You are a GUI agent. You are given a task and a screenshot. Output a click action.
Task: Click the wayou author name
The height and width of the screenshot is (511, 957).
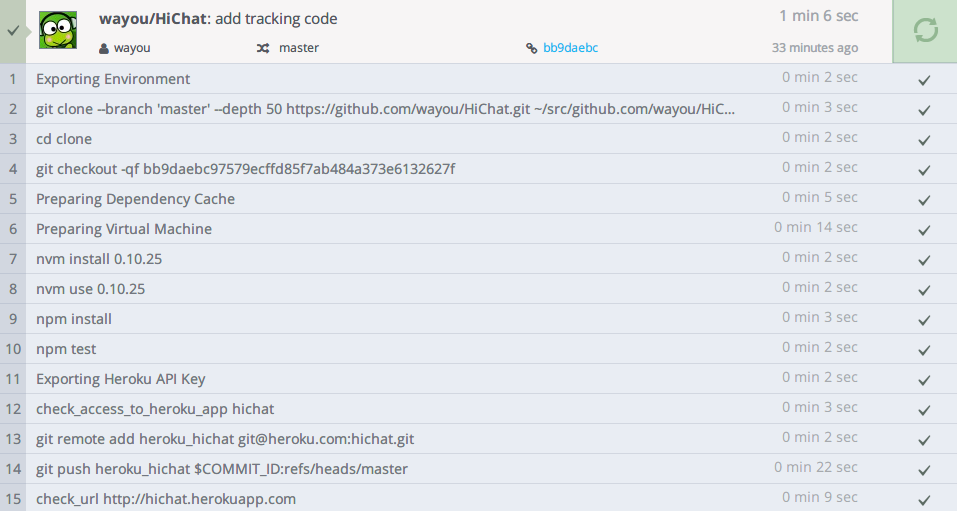pyautogui.click(x=132, y=48)
